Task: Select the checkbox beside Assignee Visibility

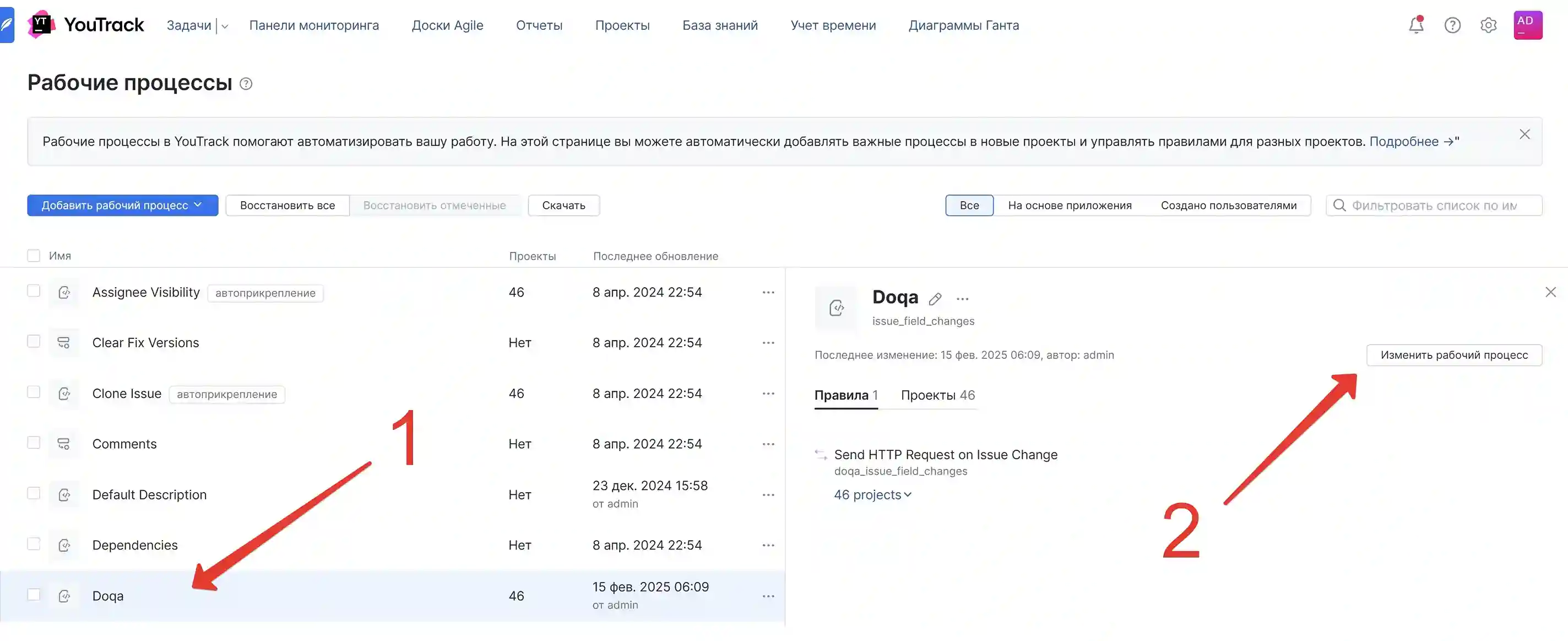Action: [x=34, y=290]
